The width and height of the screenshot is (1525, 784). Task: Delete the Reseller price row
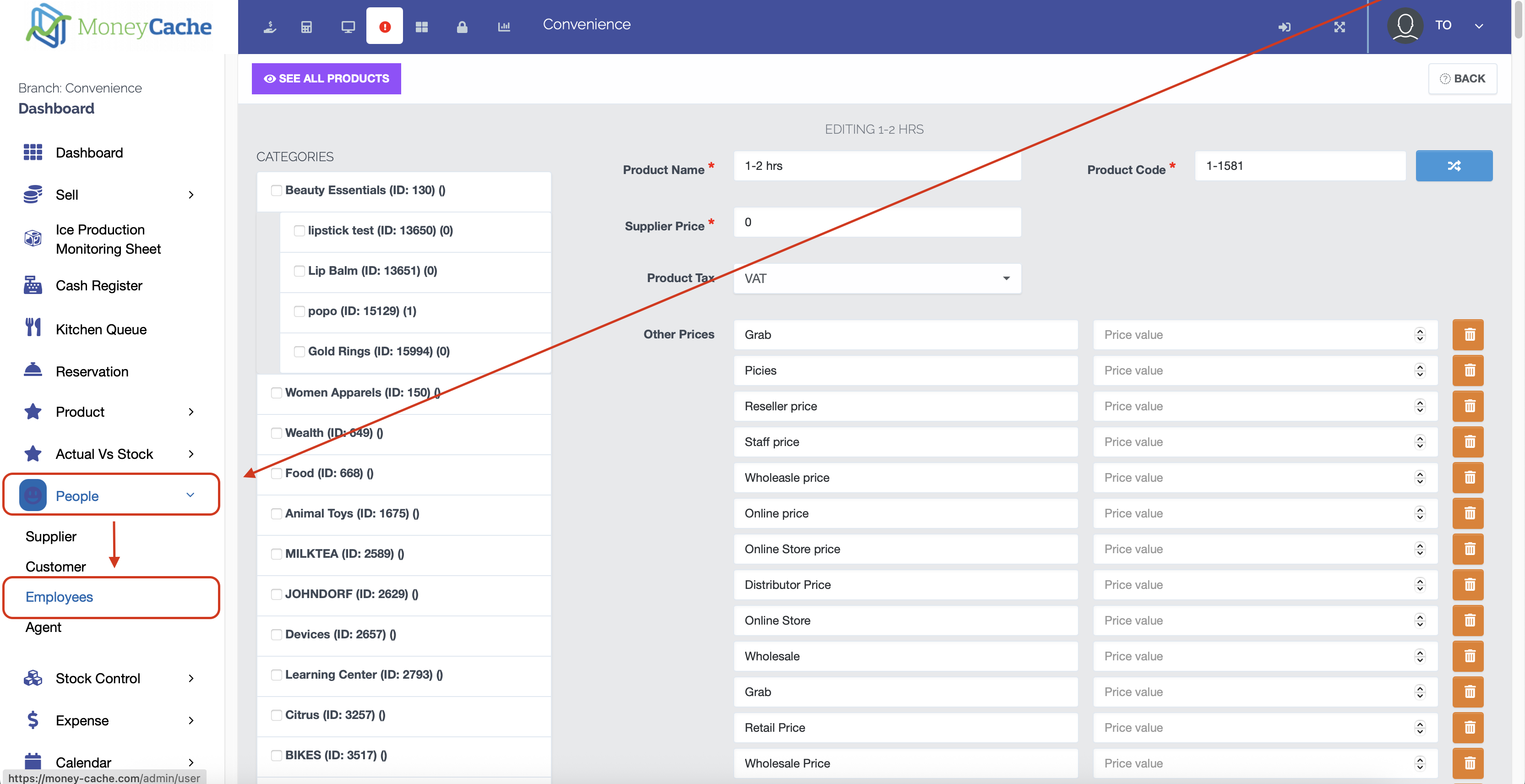[1469, 406]
